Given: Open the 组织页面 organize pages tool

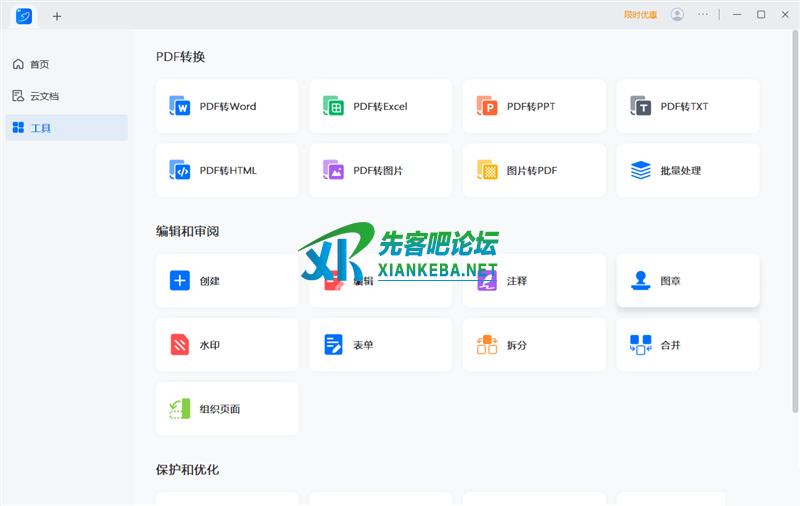Looking at the screenshot, I should (227, 409).
